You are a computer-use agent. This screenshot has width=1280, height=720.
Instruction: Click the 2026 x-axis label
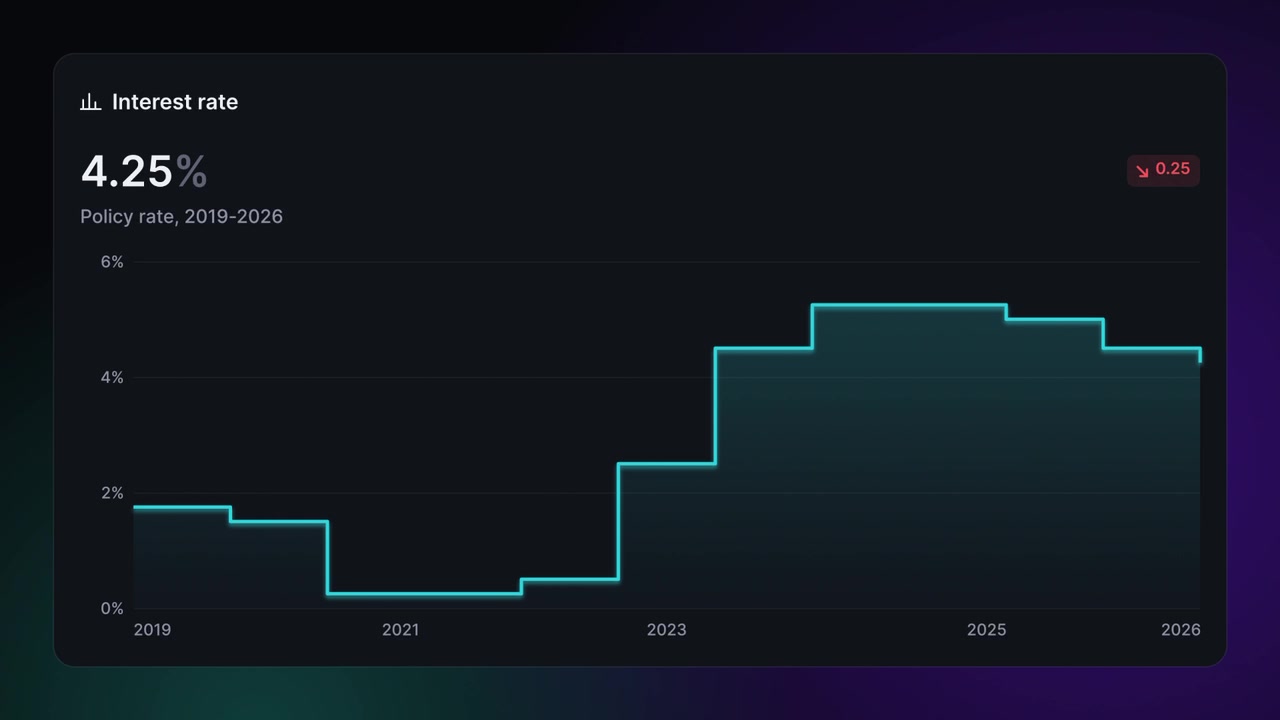[x=1180, y=630]
